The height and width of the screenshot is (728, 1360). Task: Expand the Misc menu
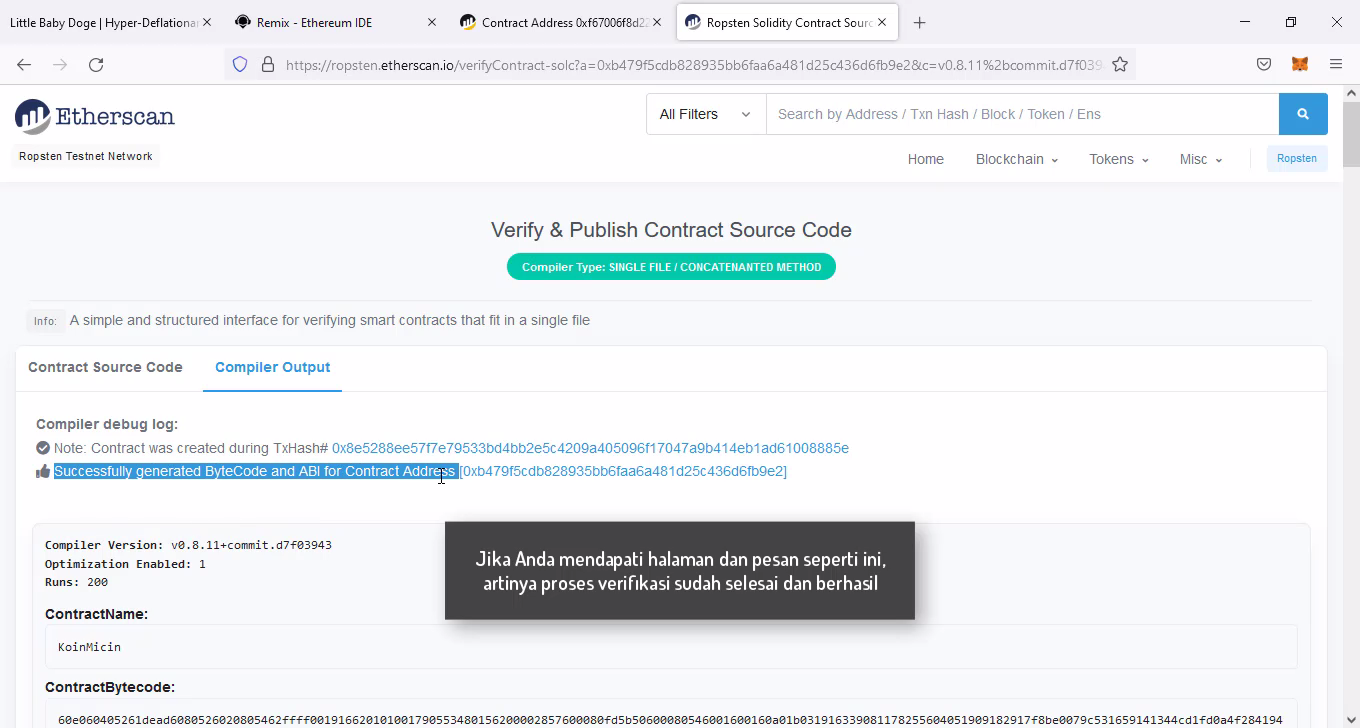[x=1200, y=159]
